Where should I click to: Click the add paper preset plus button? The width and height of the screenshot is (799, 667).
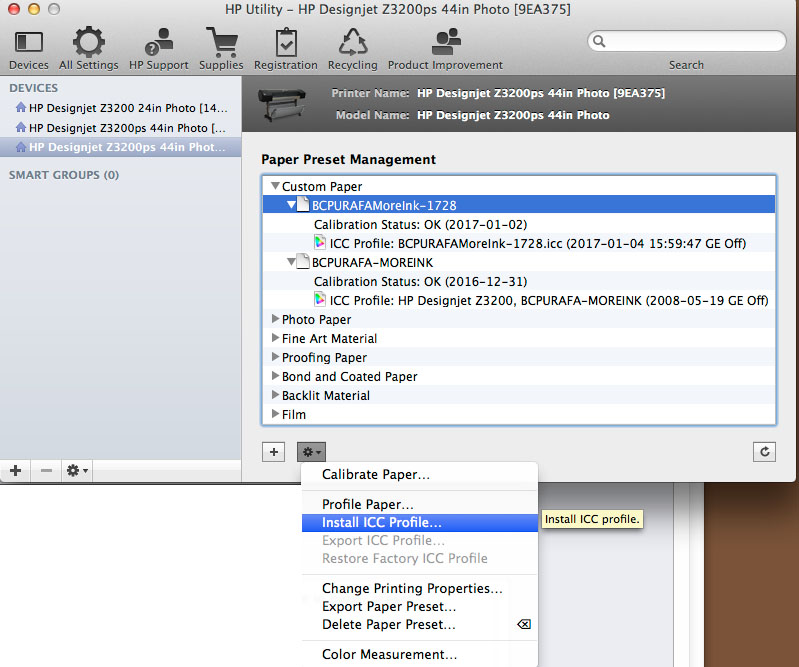(x=274, y=452)
